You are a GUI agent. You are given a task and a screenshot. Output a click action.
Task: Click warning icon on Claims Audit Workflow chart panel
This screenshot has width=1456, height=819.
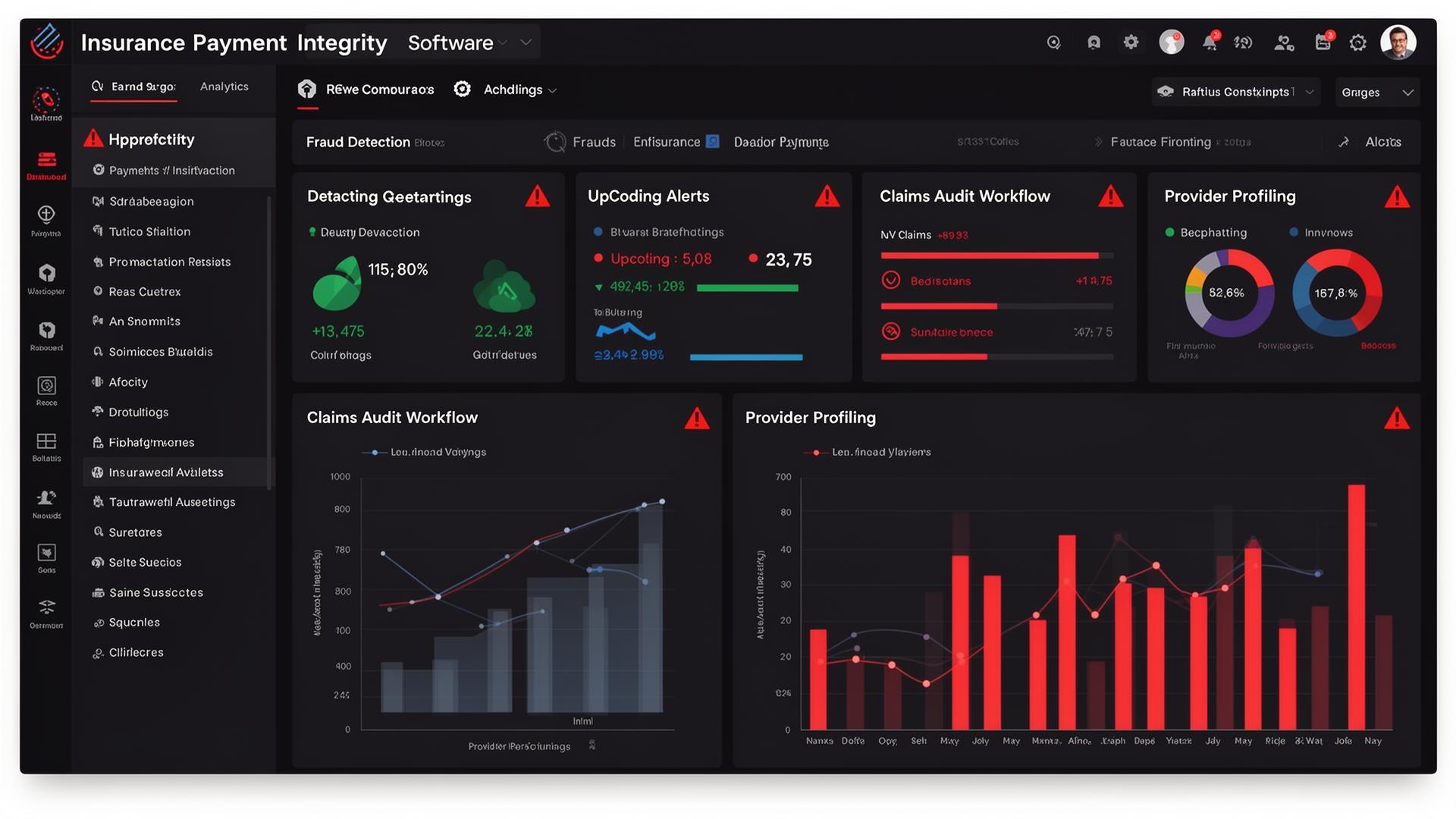point(697,418)
